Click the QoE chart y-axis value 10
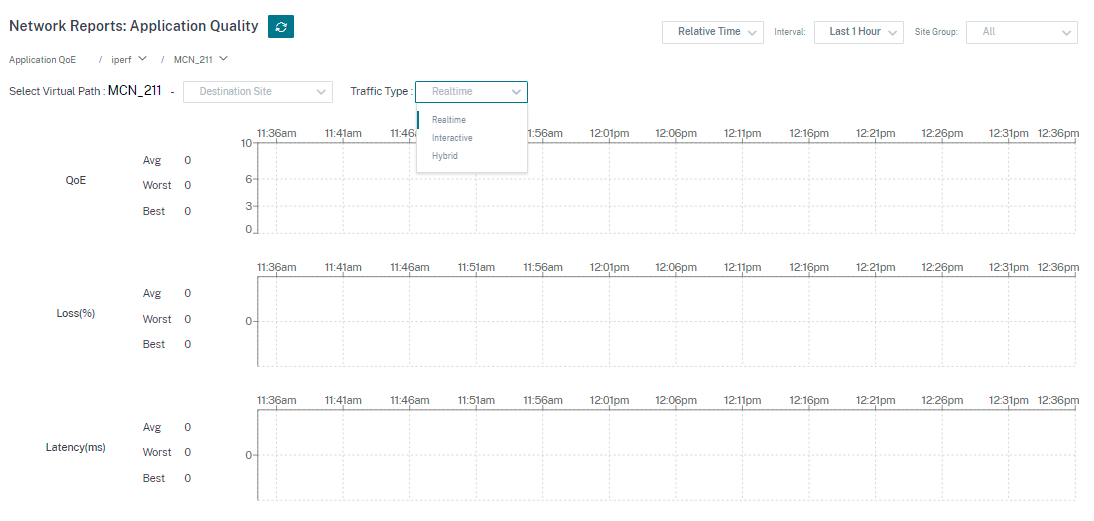The image size is (1094, 521). click(x=246, y=144)
